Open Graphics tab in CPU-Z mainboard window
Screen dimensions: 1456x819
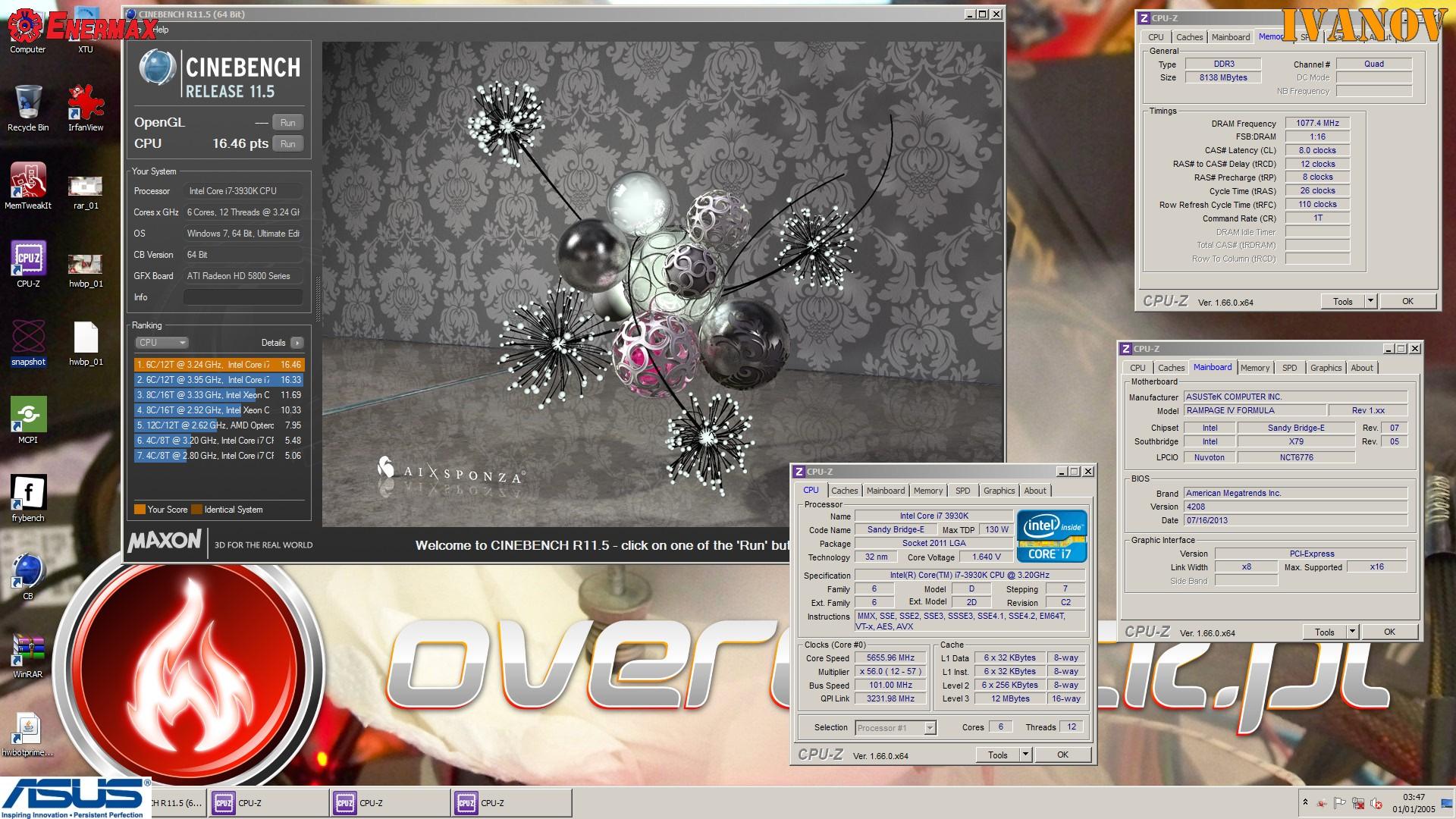[1326, 368]
